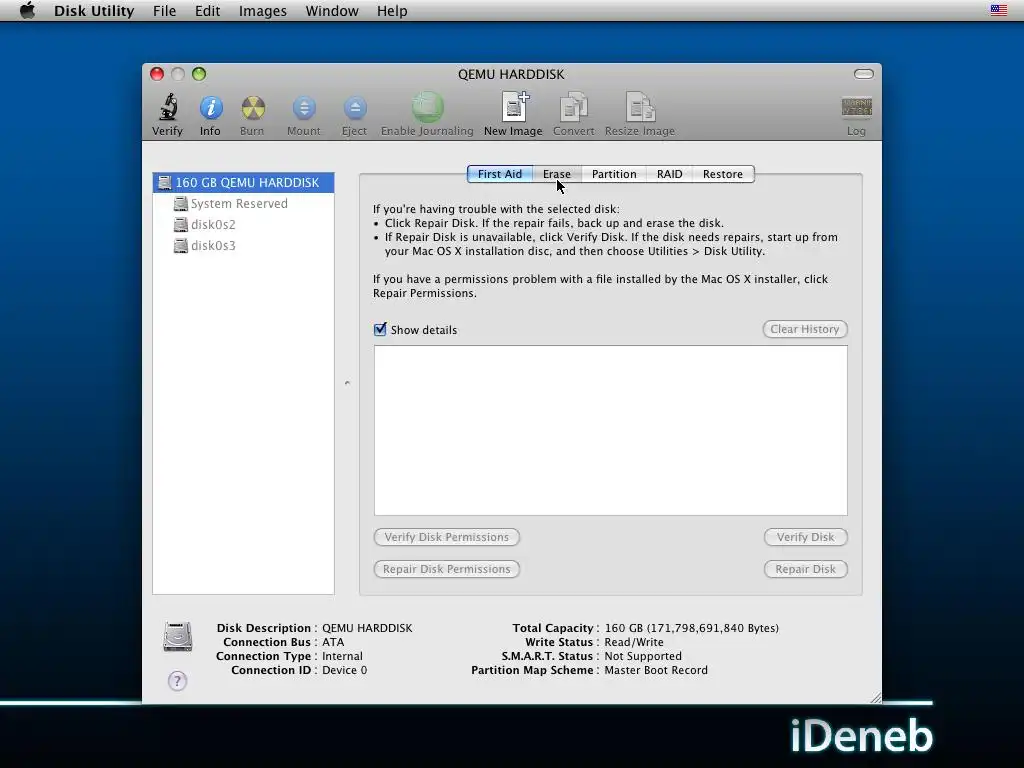Click the Write Status Read/Write value
Screen dimensions: 1024x768
tap(633, 643)
